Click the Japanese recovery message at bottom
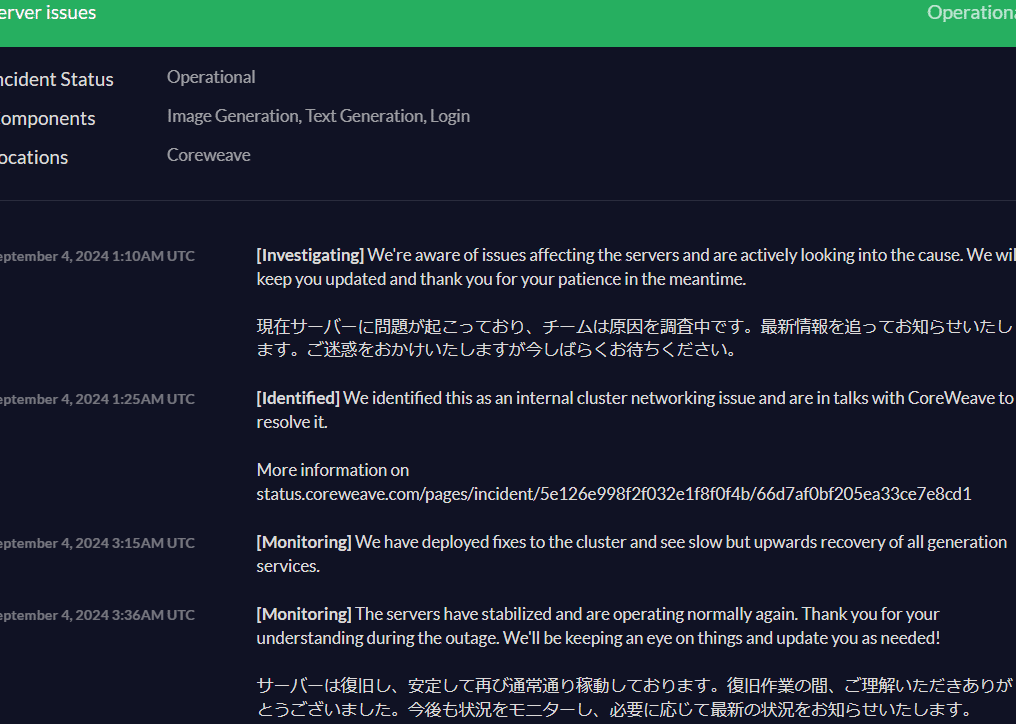The height and width of the screenshot is (724, 1016). 634,697
